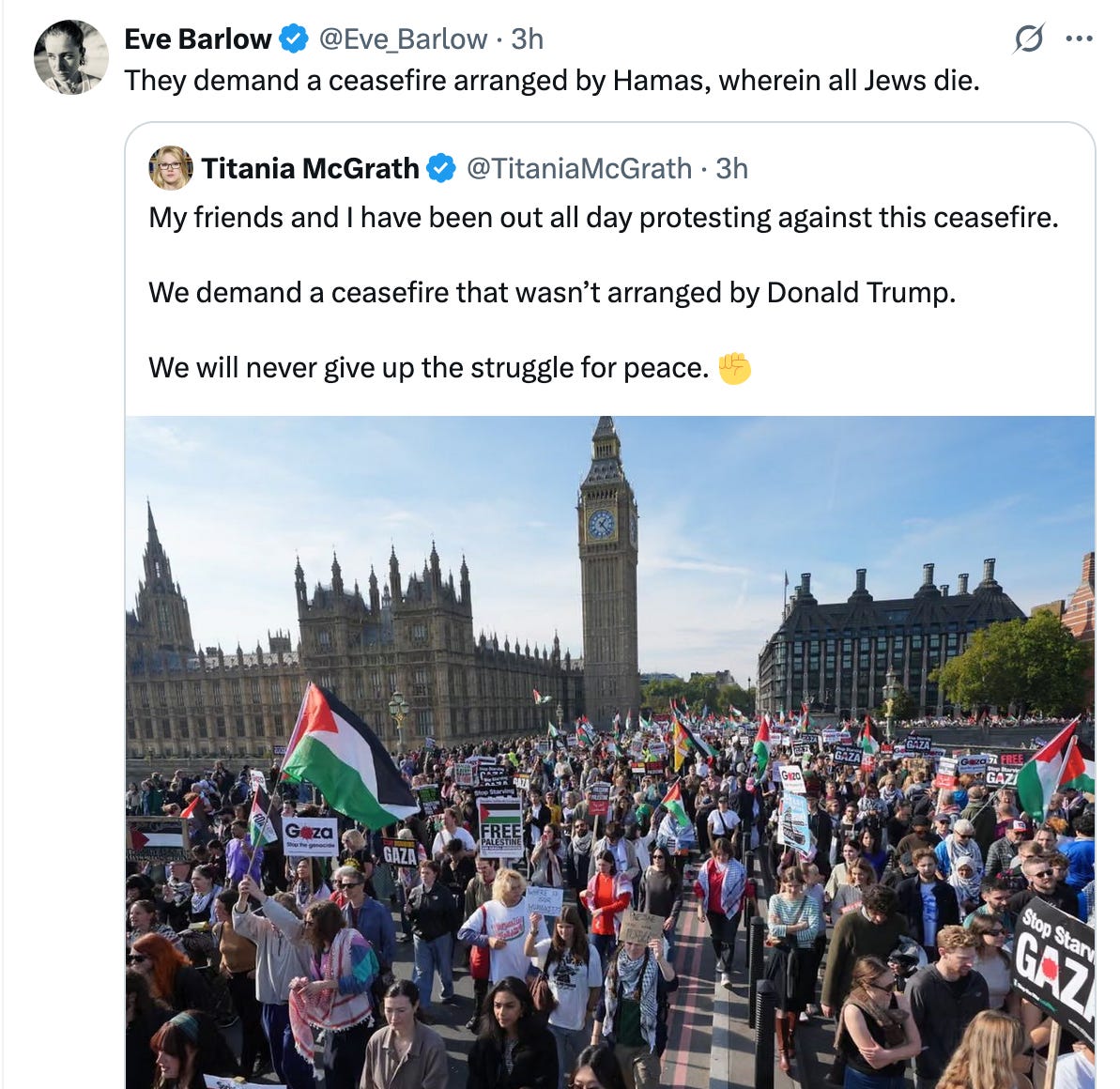The height and width of the screenshot is (1089, 1120).
Task: Click Big Ben clock face in photo
Action: coord(601,525)
